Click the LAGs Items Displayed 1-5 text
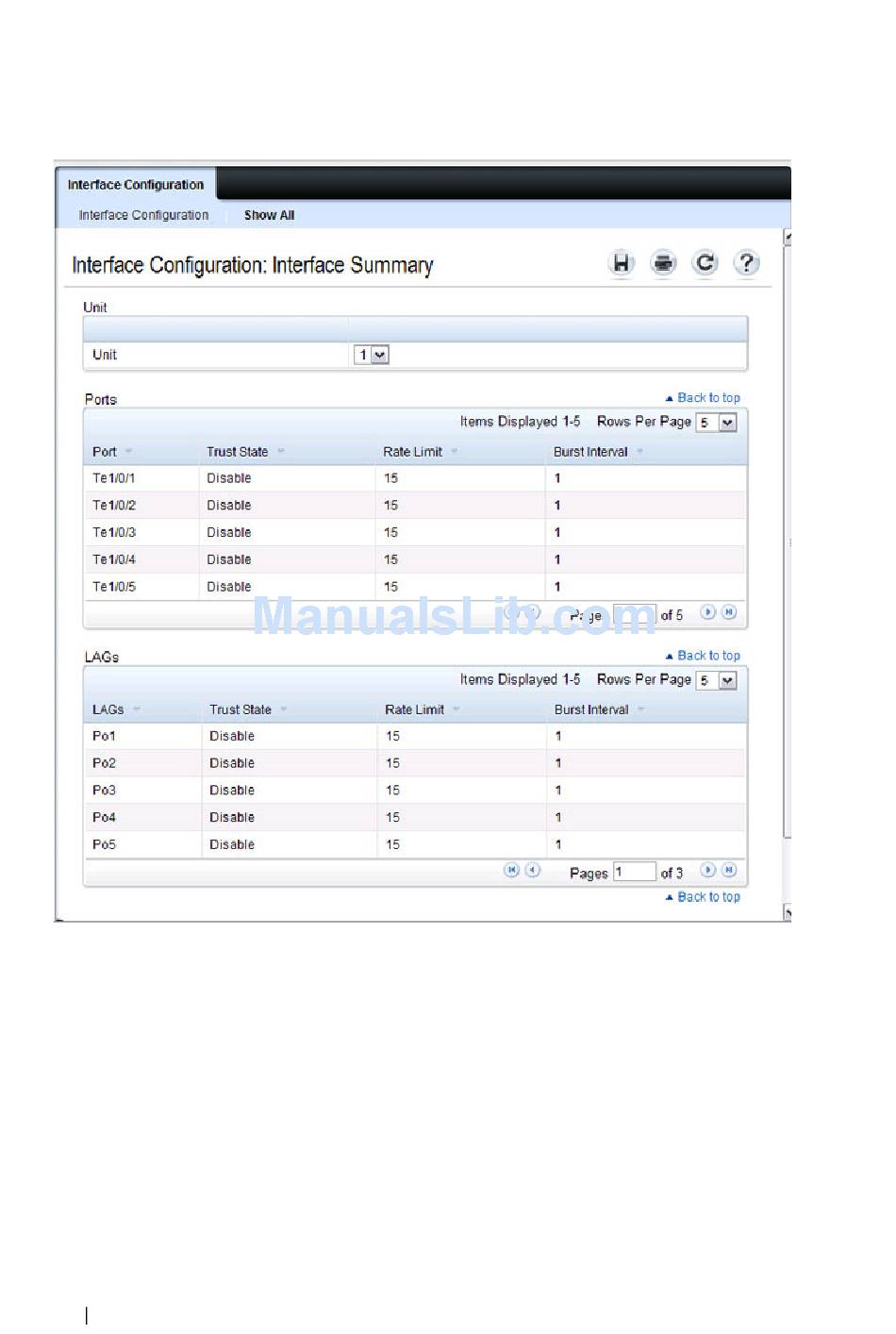This screenshot has width=896, height=1334. 521,679
